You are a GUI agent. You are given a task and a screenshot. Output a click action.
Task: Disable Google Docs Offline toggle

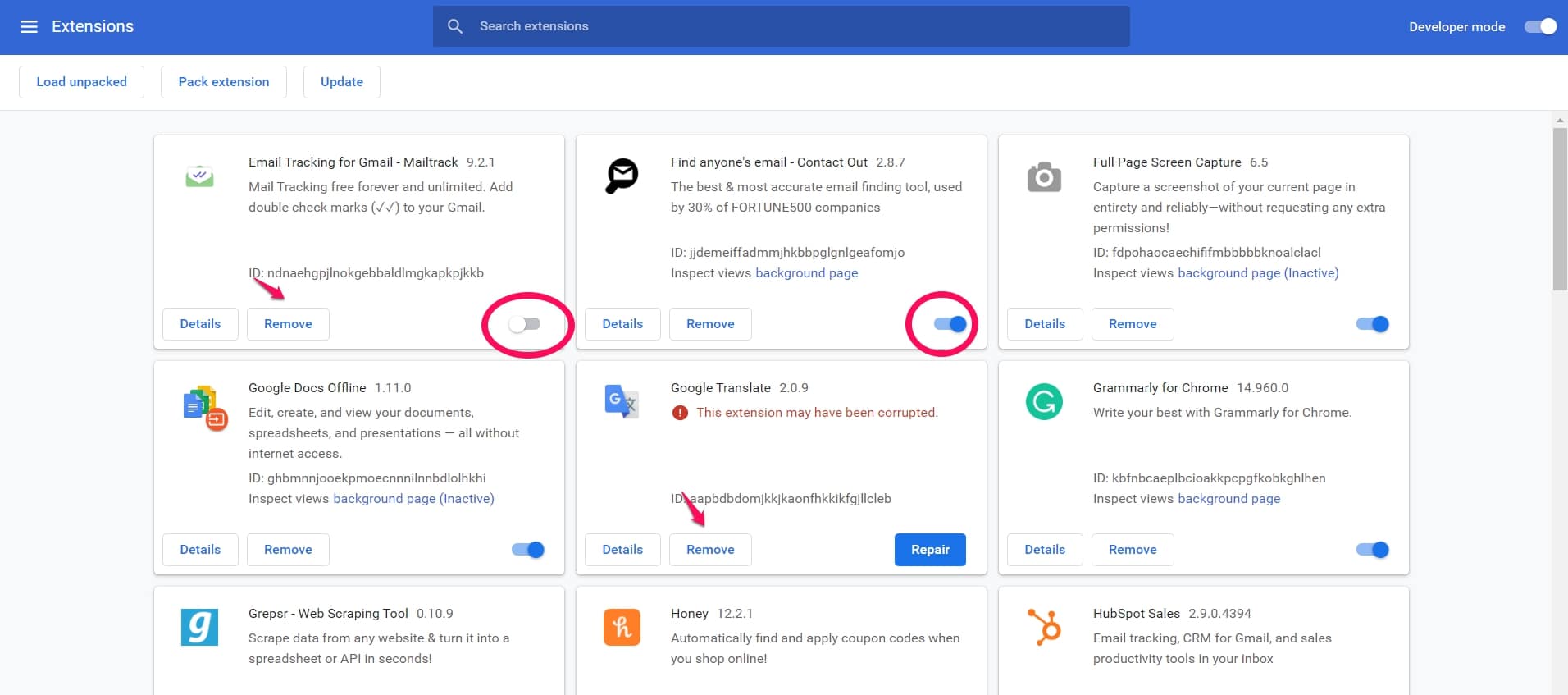528,550
